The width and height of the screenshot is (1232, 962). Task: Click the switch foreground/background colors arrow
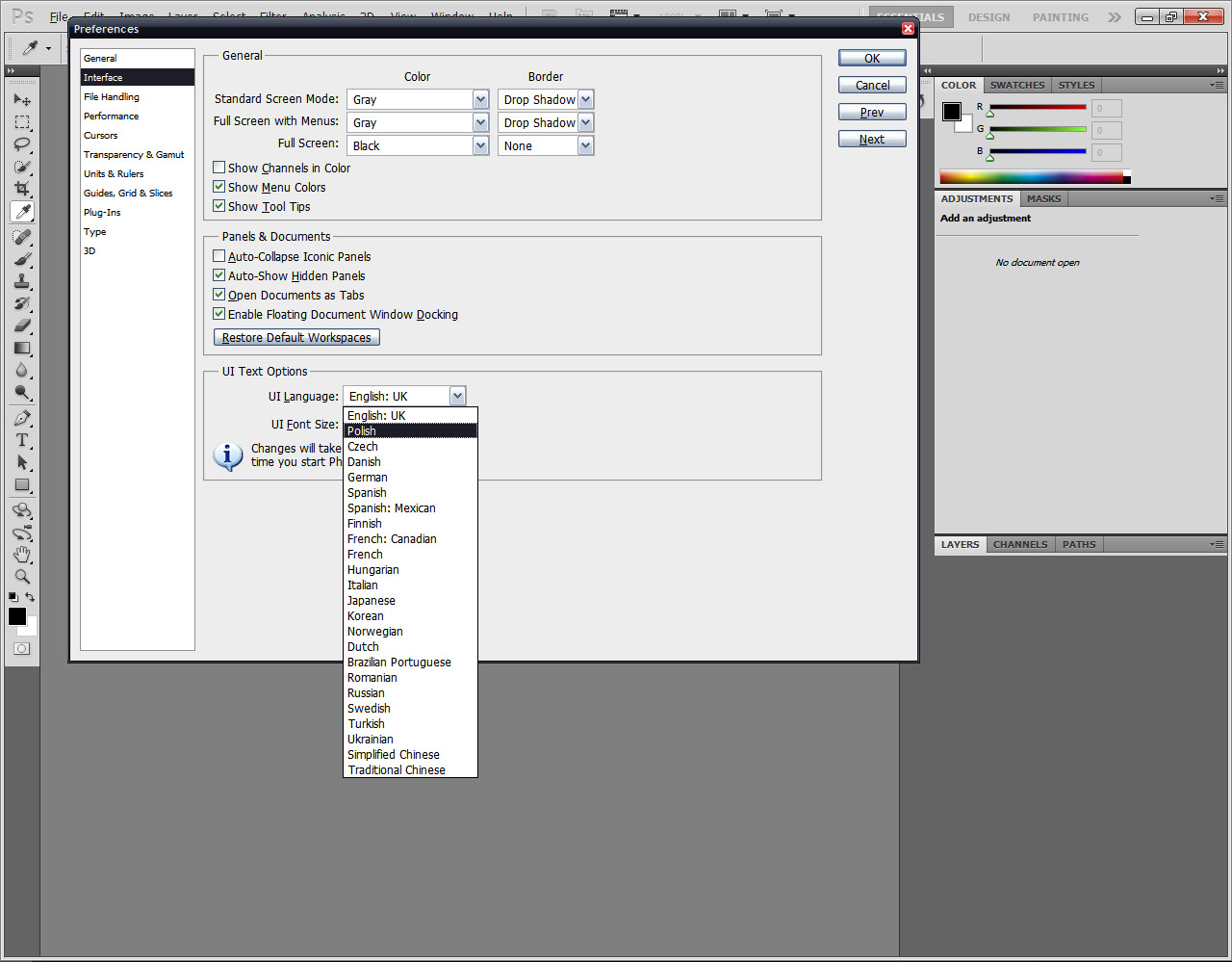pos(30,597)
